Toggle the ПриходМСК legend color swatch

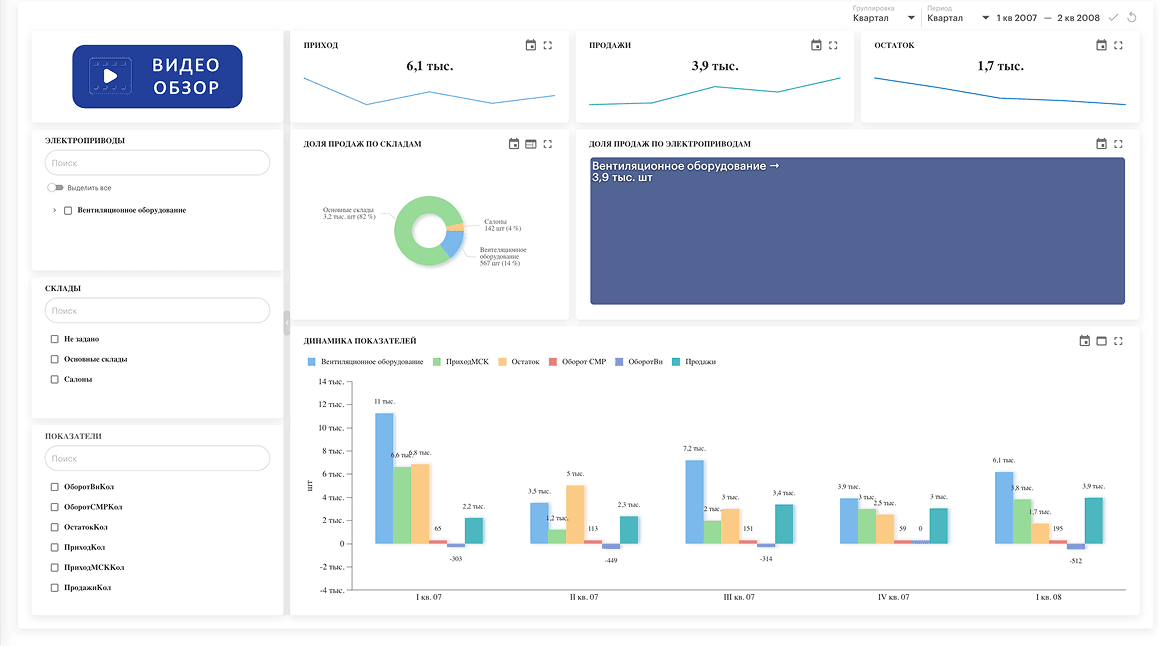point(437,362)
